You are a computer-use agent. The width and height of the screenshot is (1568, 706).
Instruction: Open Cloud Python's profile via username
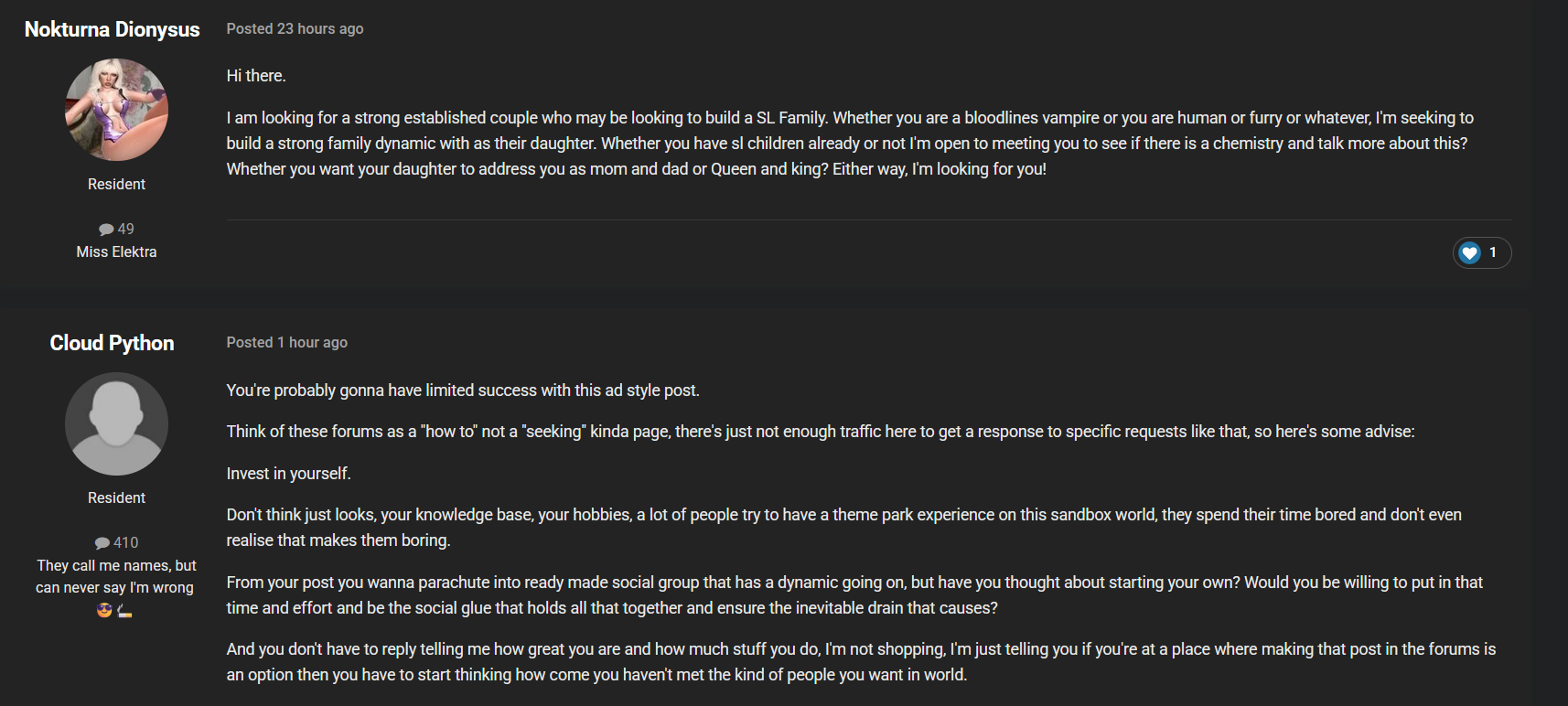tap(112, 343)
